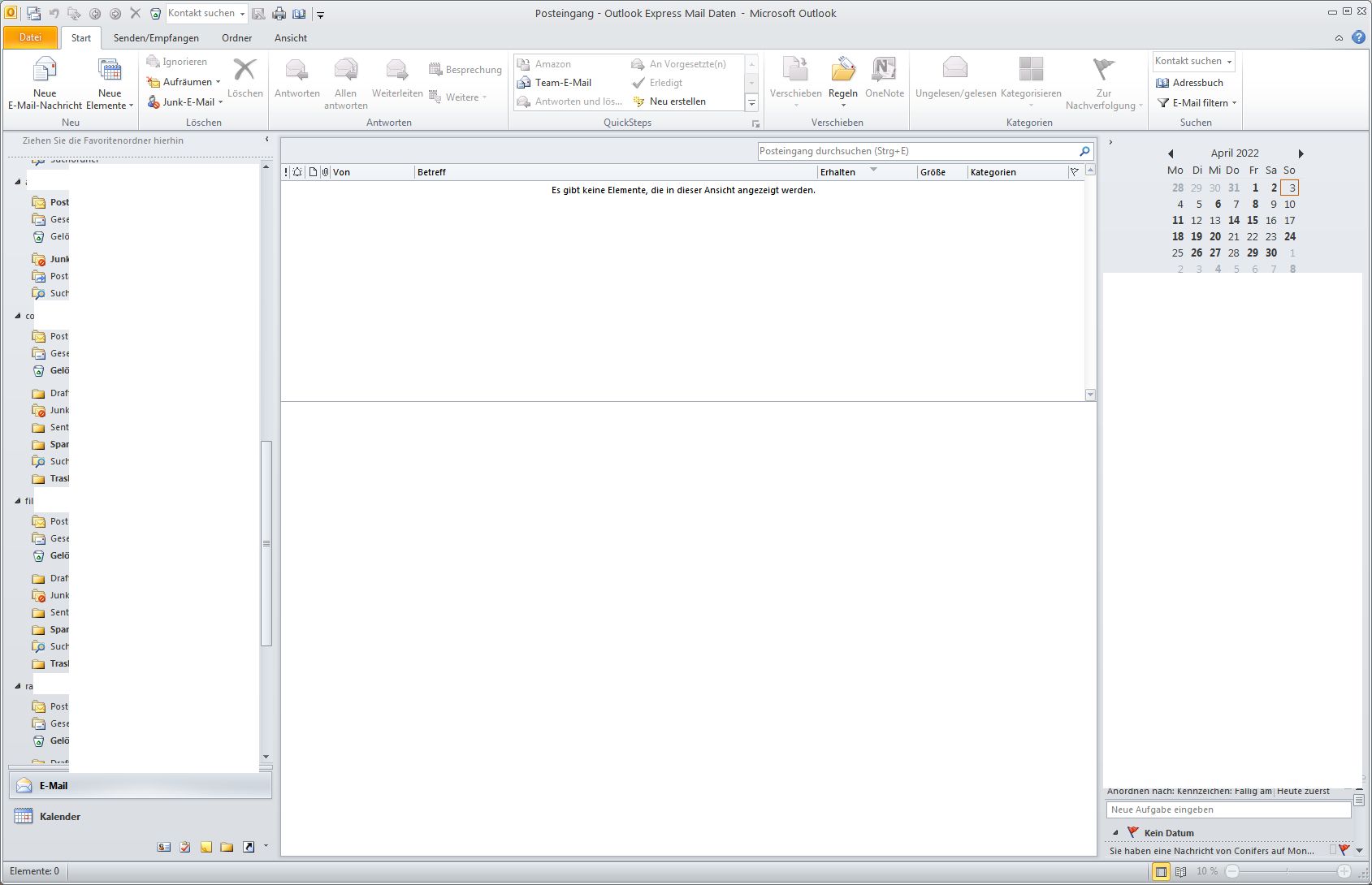This screenshot has width=1372, height=885.
Task: Open Aufräumen dropdown
Action: (184, 82)
